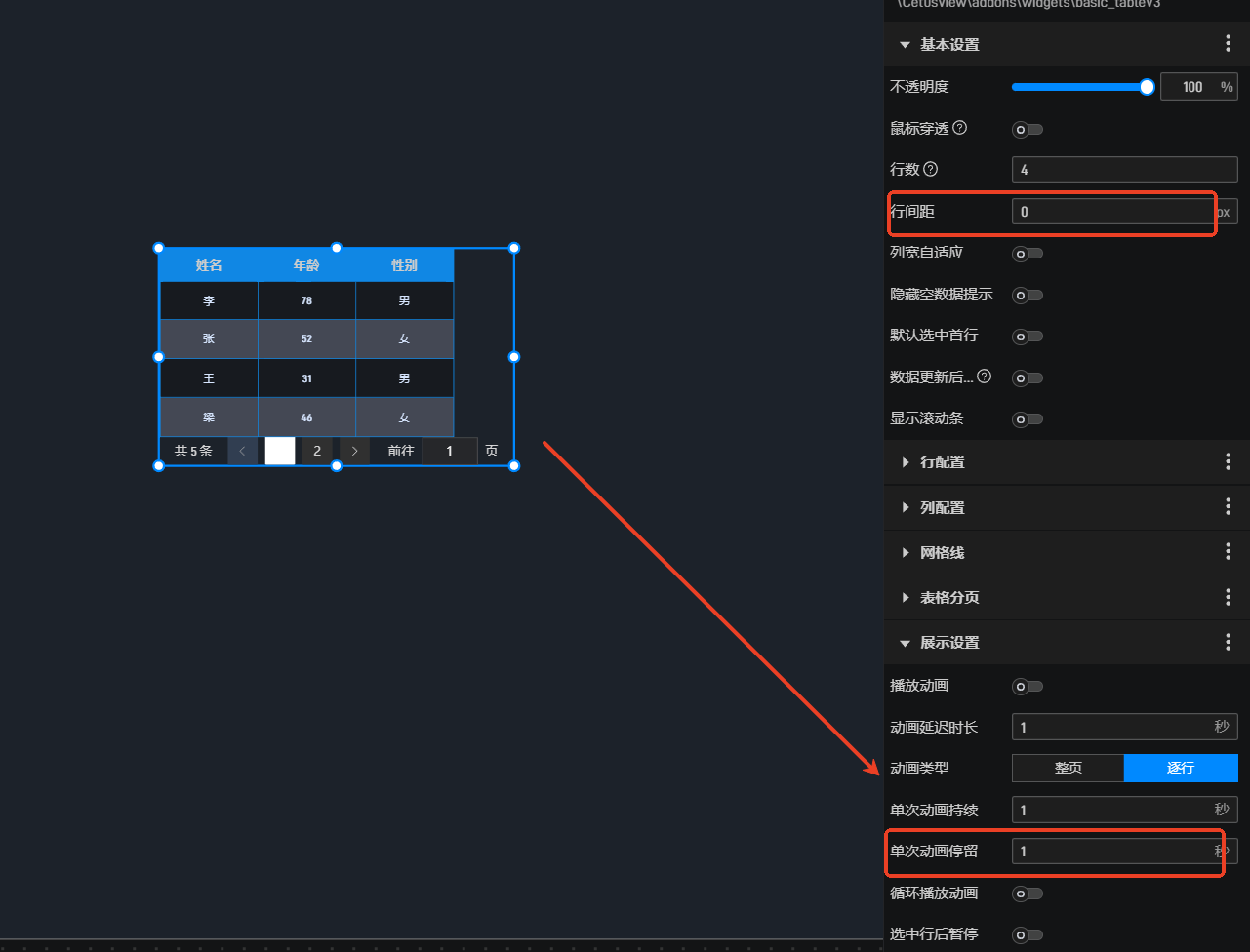Click the 行间距 input field
1250x952 pixels.
1112,212
